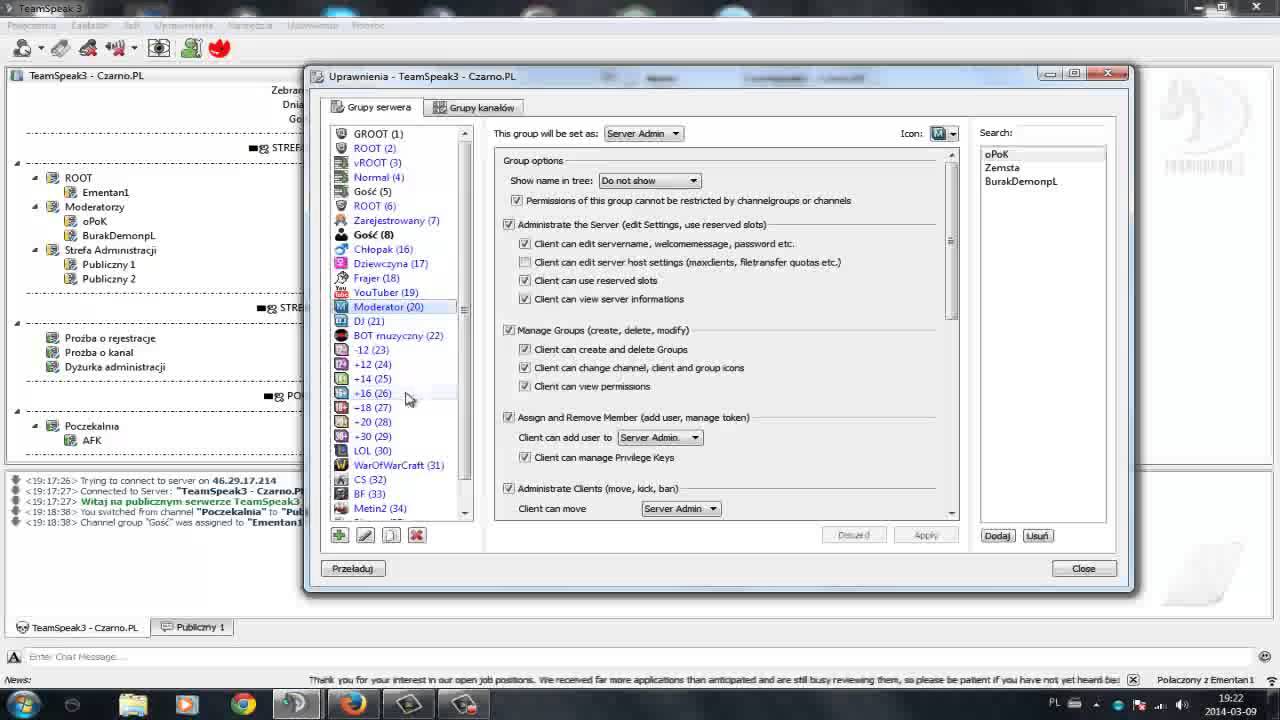Toggle 'Client can create and delete Groups'
This screenshot has width=1280, height=720.
(x=525, y=350)
